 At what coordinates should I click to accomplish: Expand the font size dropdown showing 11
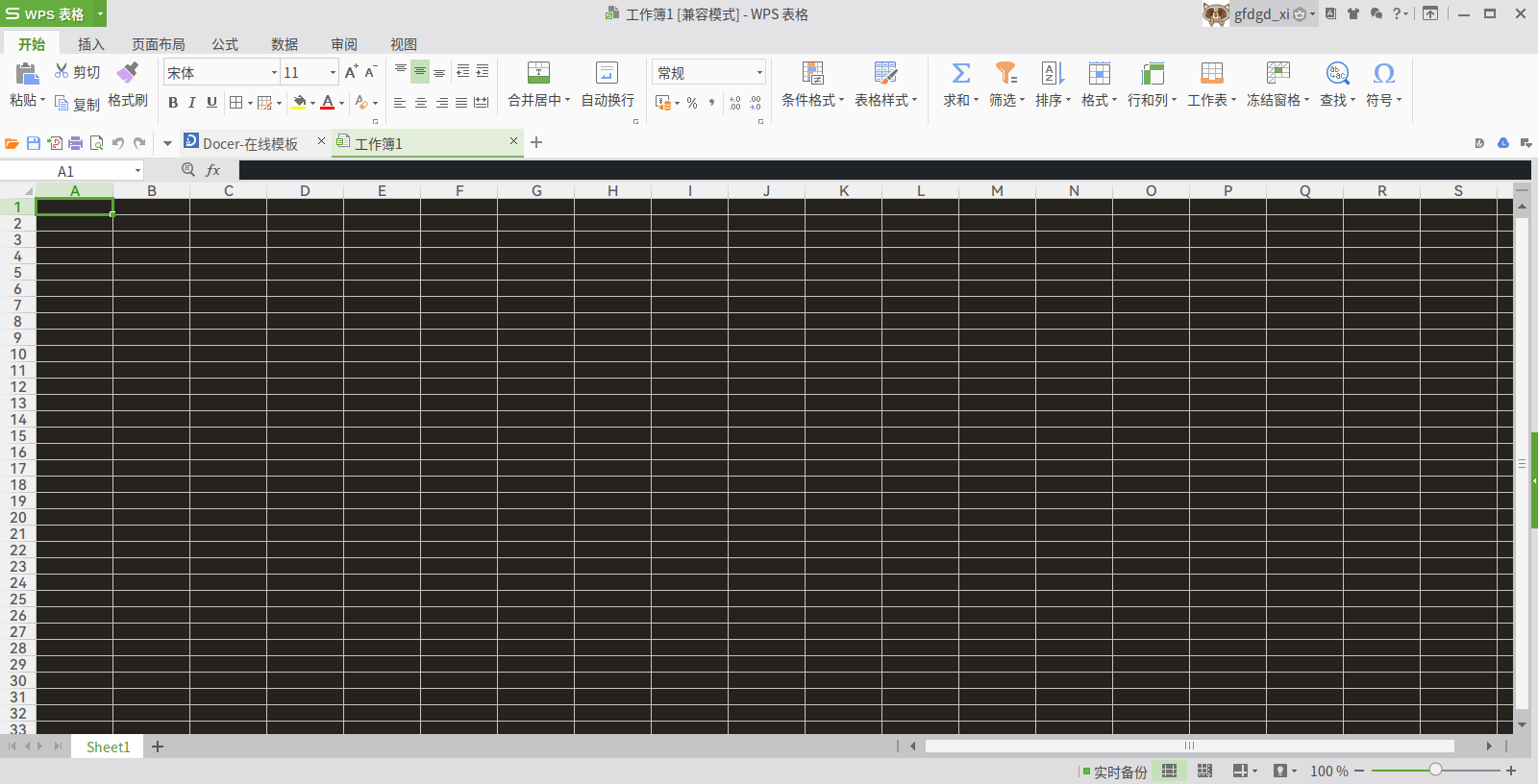click(333, 73)
